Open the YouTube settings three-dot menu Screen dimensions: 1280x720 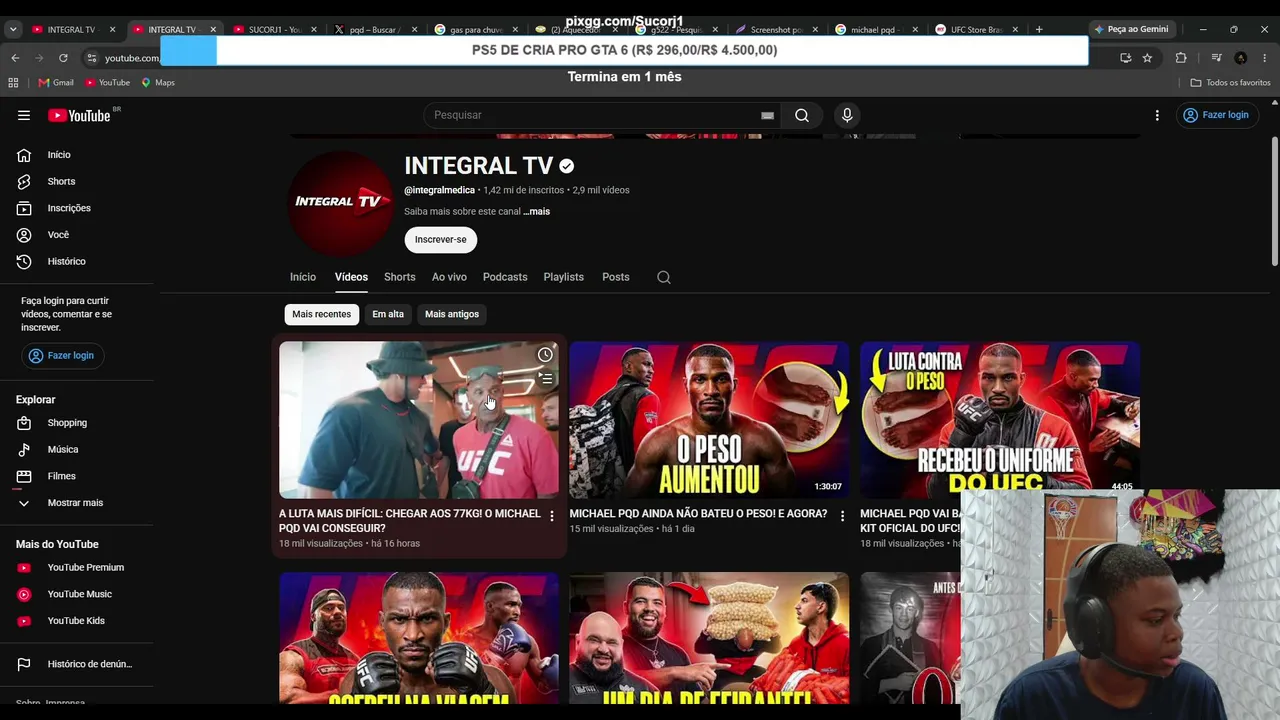1157,115
